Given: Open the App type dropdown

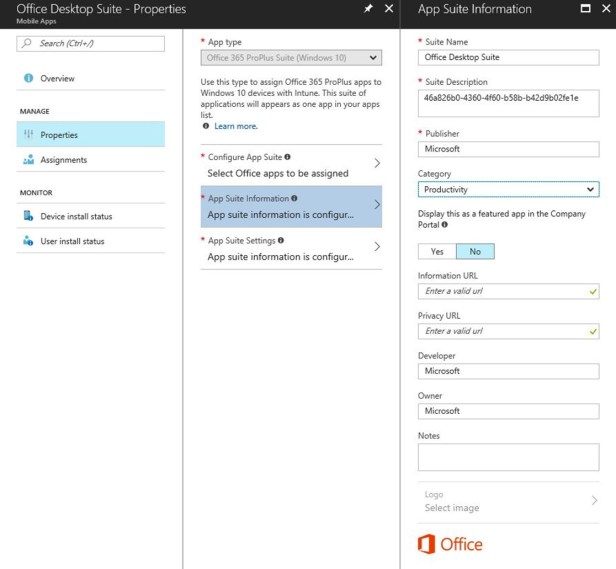Looking at the screenshot, I should pos(291,58).
